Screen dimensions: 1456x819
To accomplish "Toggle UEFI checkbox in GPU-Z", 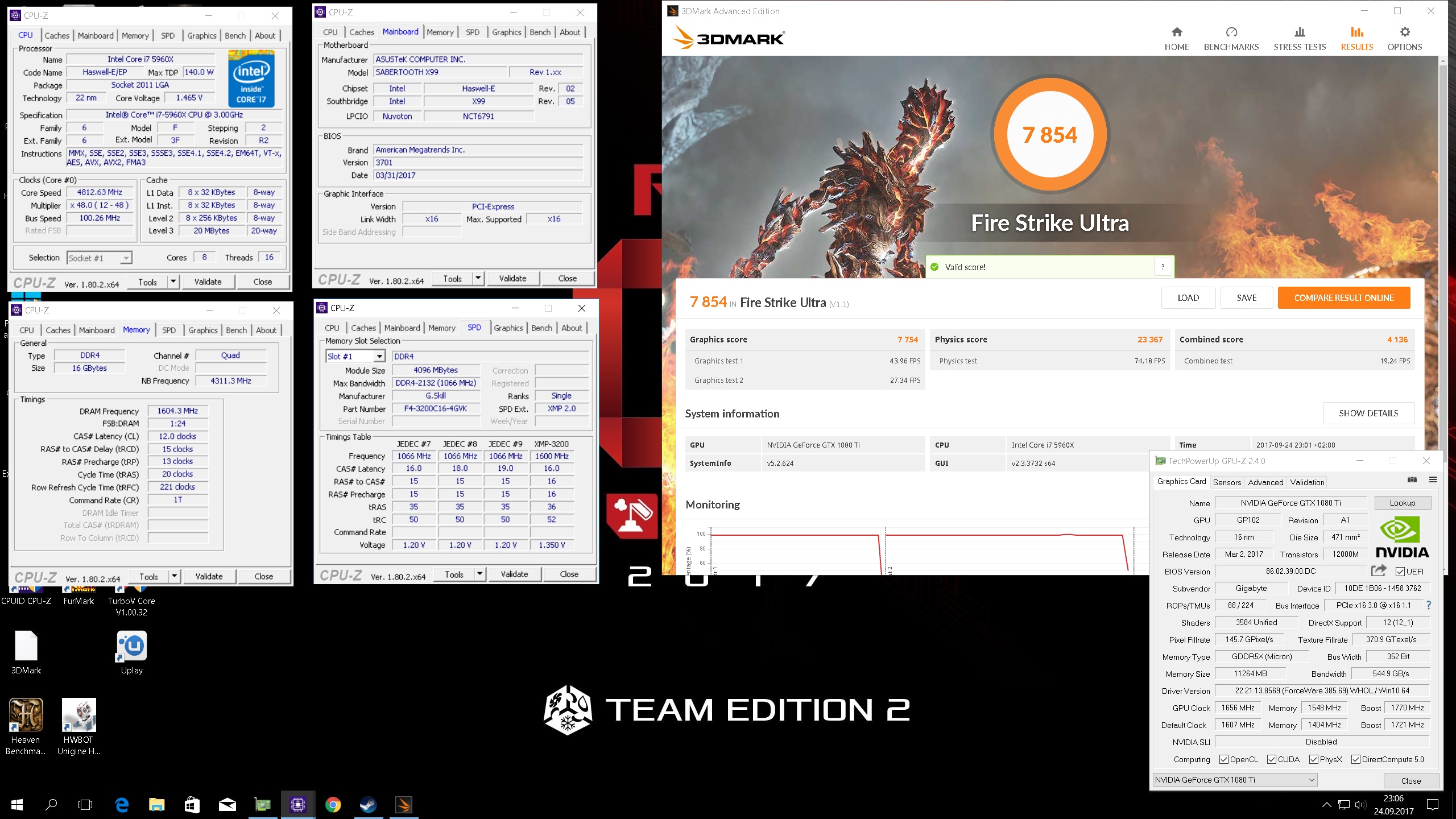I will coord(1400,572).
